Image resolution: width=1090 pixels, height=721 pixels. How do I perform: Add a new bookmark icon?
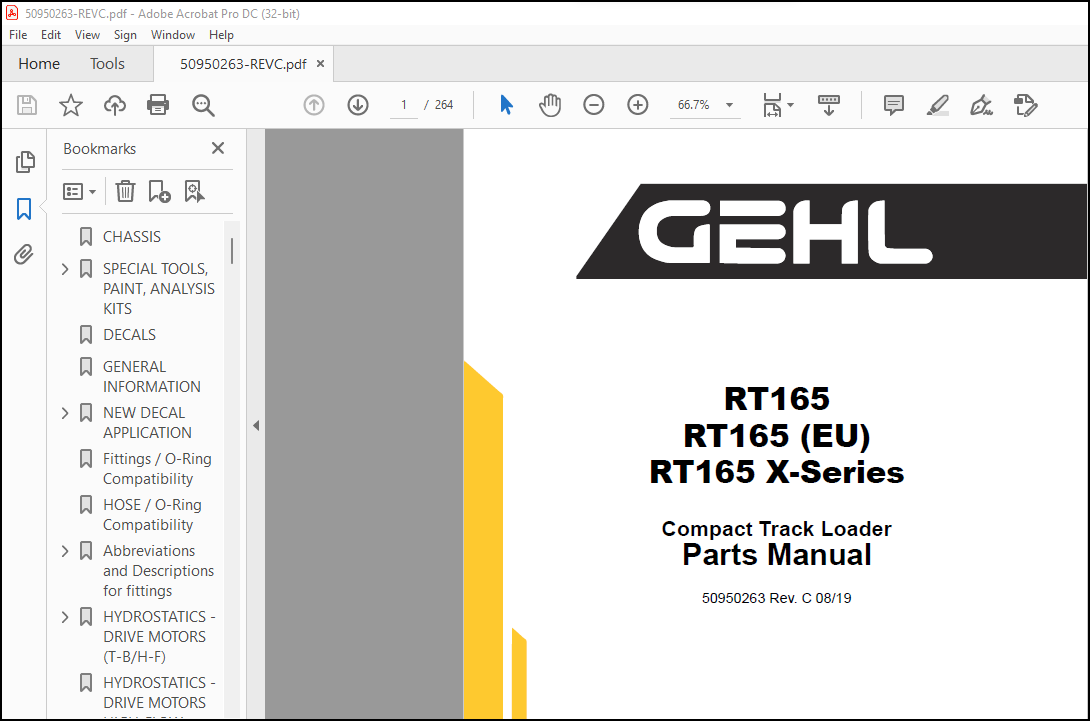tap(159, 191)
